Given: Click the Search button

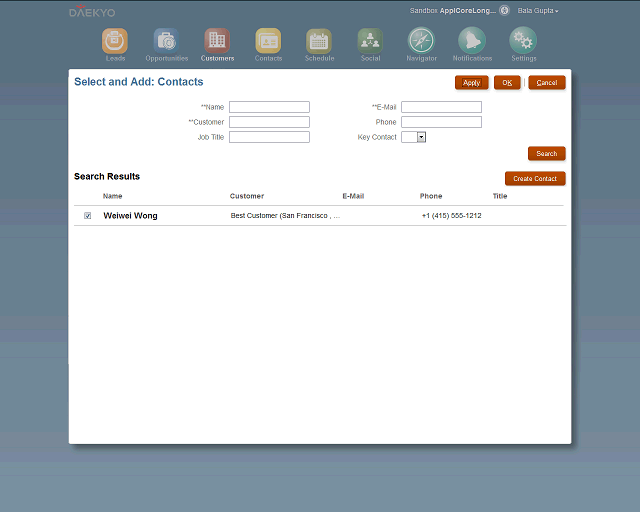Looking at the screenshot, I should coord(547,154).
